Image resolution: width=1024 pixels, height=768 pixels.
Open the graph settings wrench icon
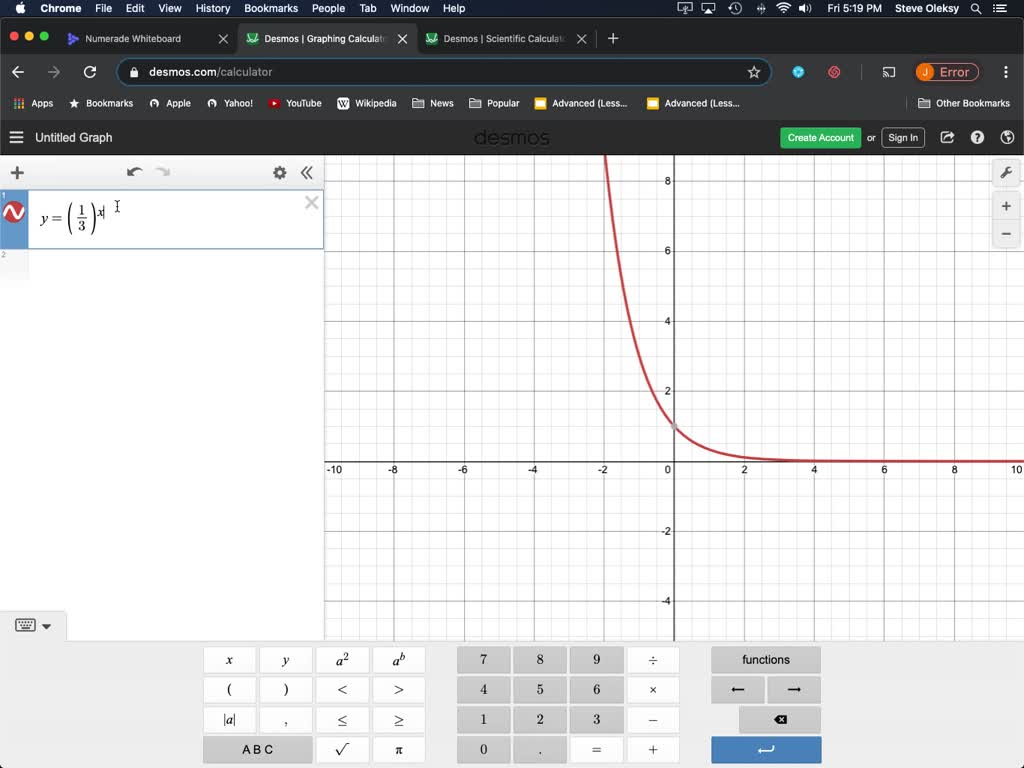[x=1006, y=172]
